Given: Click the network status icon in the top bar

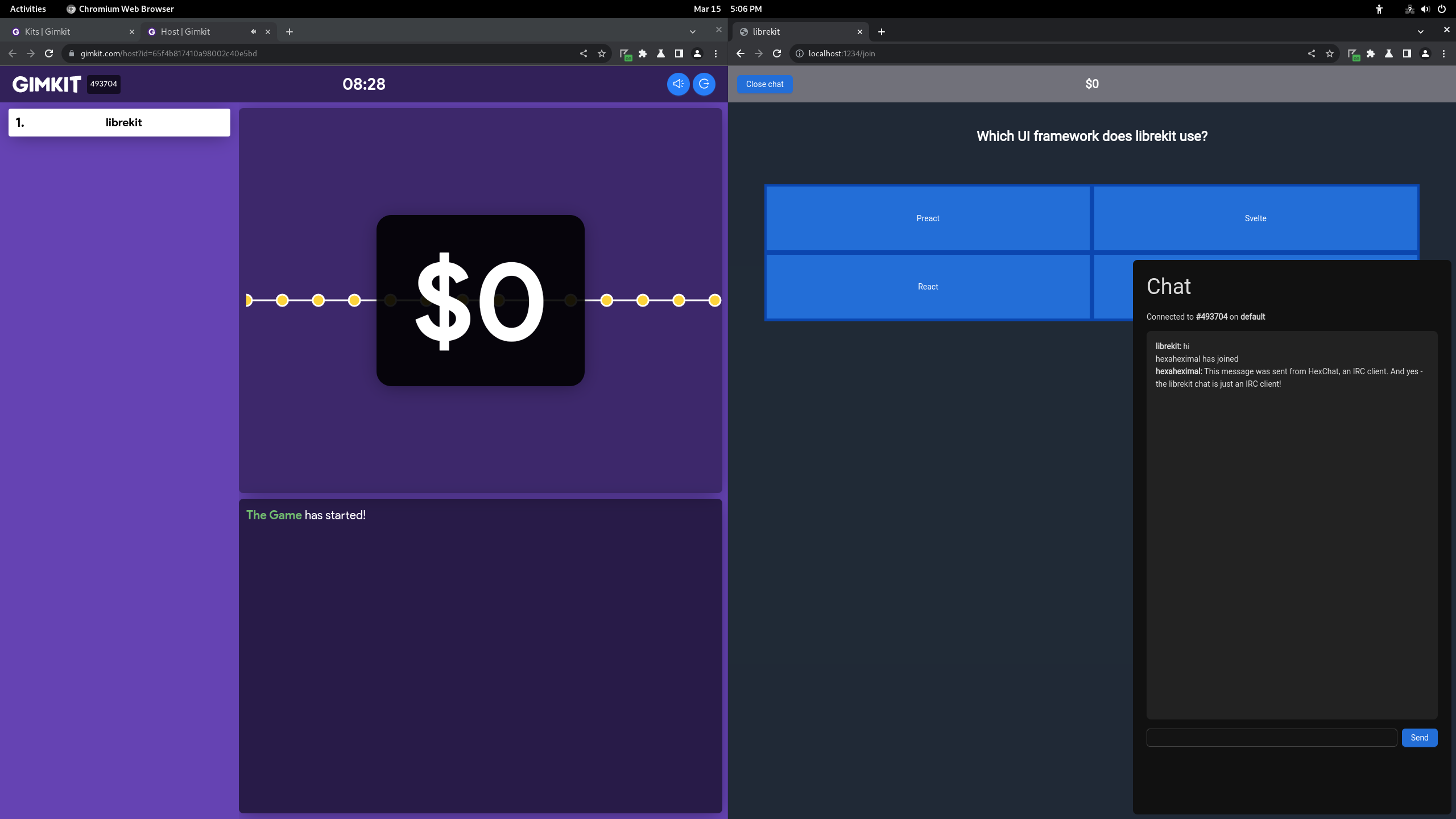Looking at the screenshot, I should point(1409,9).
